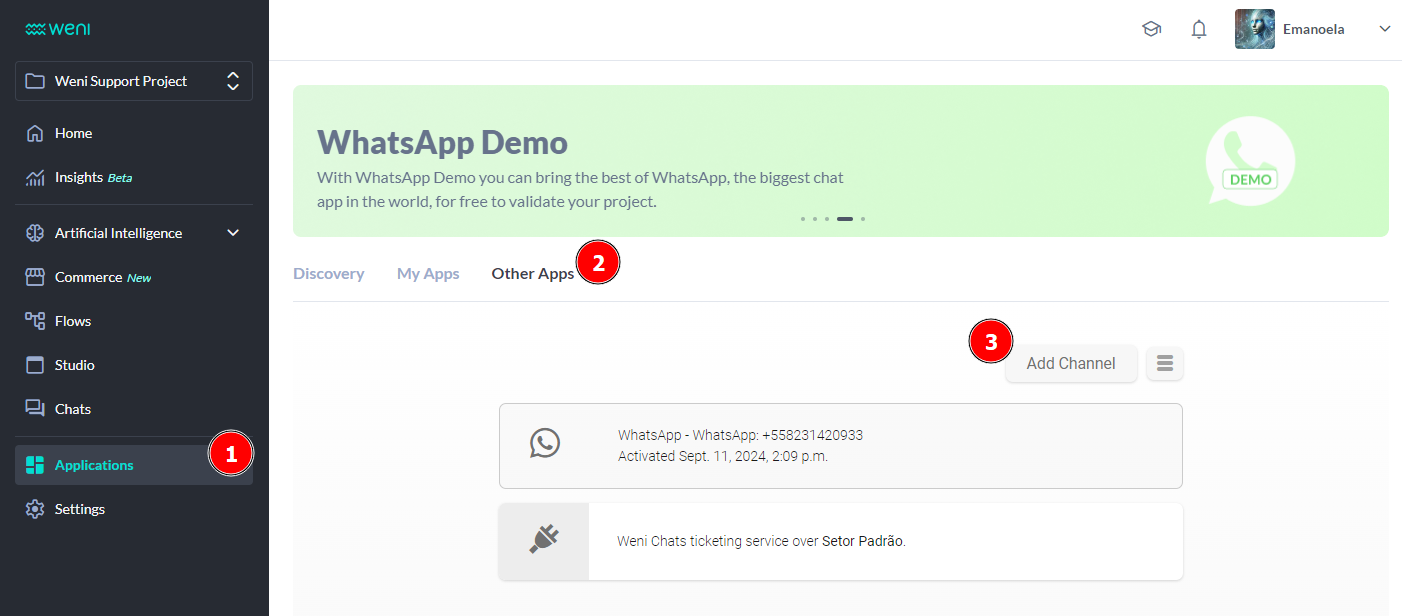Open the Flows section icon
This screenshot has height=616, width=1402.
(35, 321)
